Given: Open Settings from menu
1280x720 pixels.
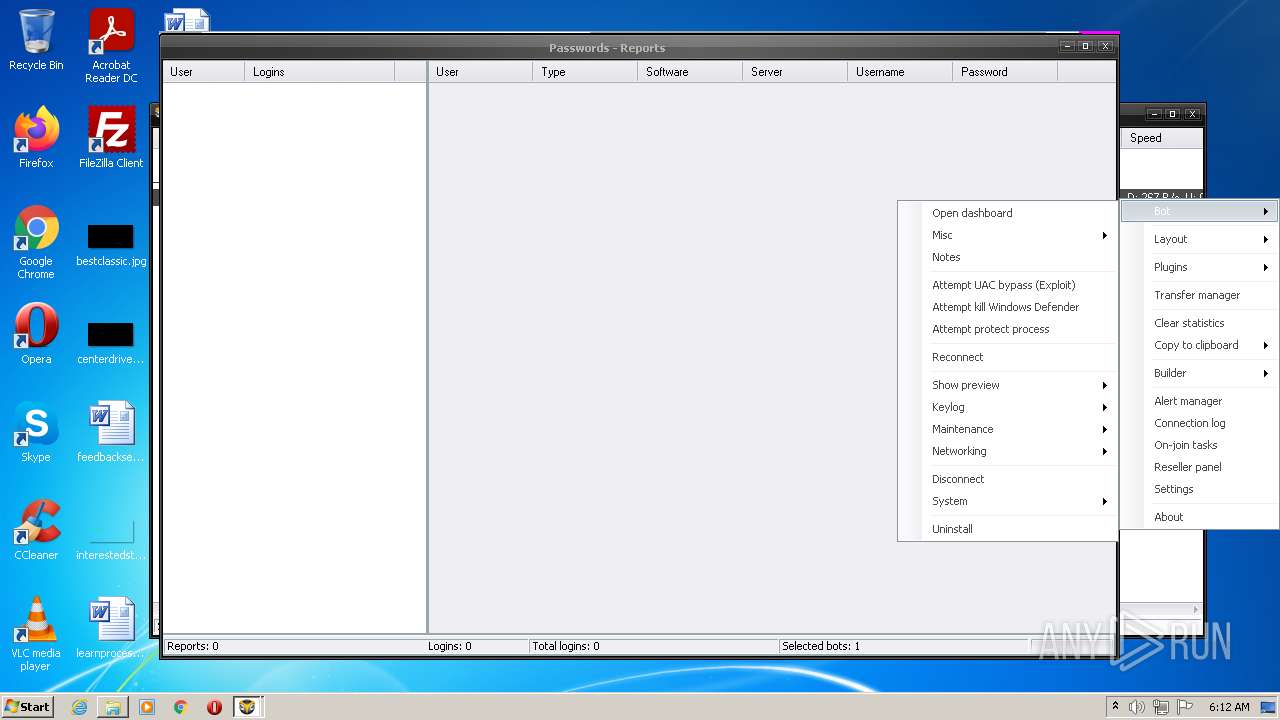Looking at the screenshot, I should (x=1199, y=489).
